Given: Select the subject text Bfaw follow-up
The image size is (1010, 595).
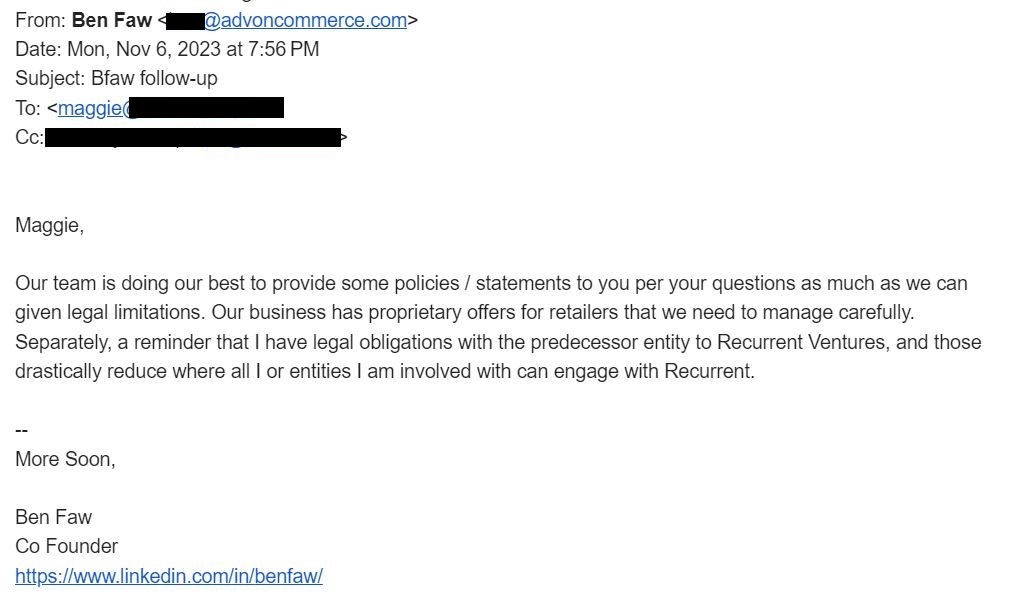Looking at the screenshot, I should pos(154,78).
